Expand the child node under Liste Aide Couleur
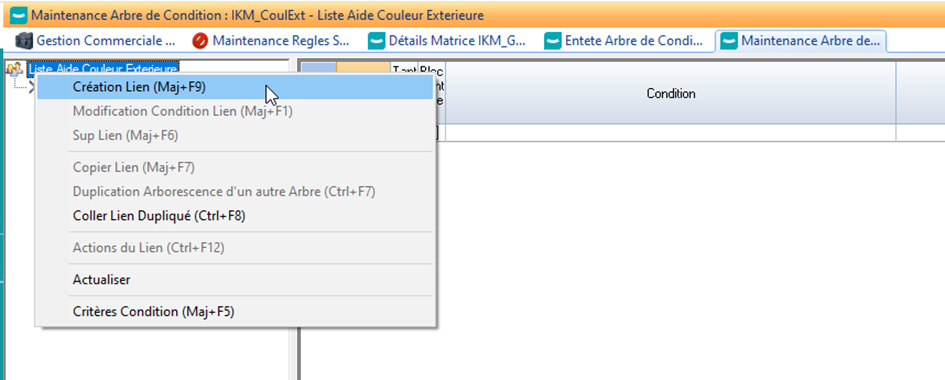Image resolution: width=945 pixels, height=380 pixels. point(31,86)
